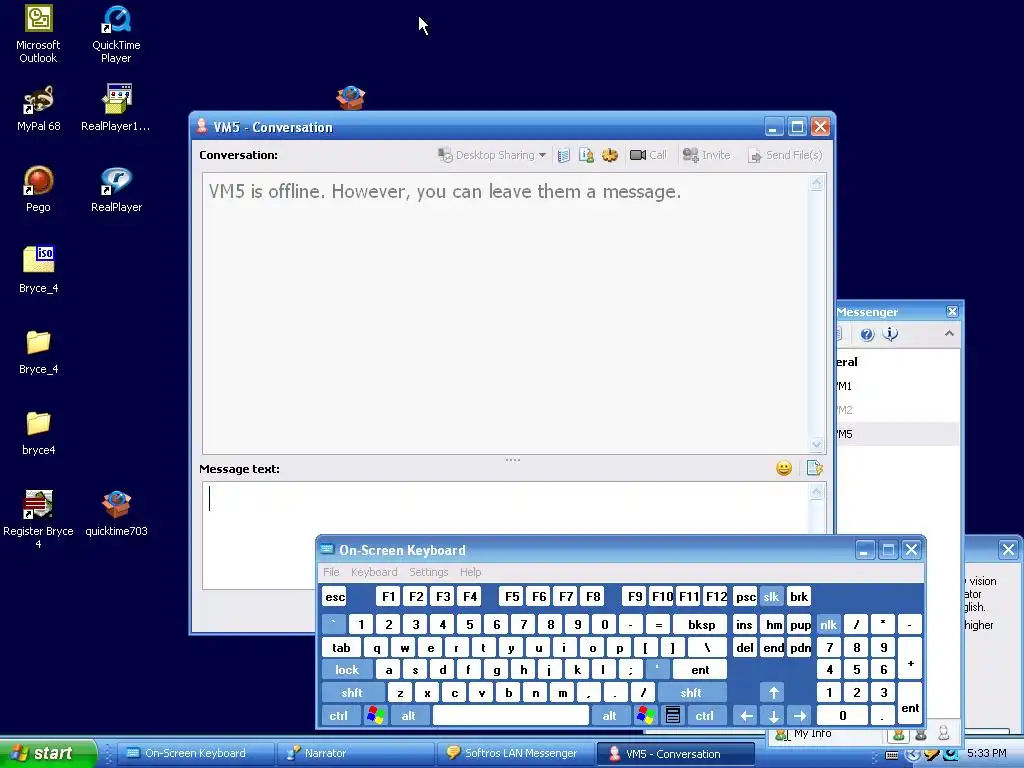Set status to online green user icon
This screenshot has height=768, width=1024.
pyautogui.click(x=899, y=734)
